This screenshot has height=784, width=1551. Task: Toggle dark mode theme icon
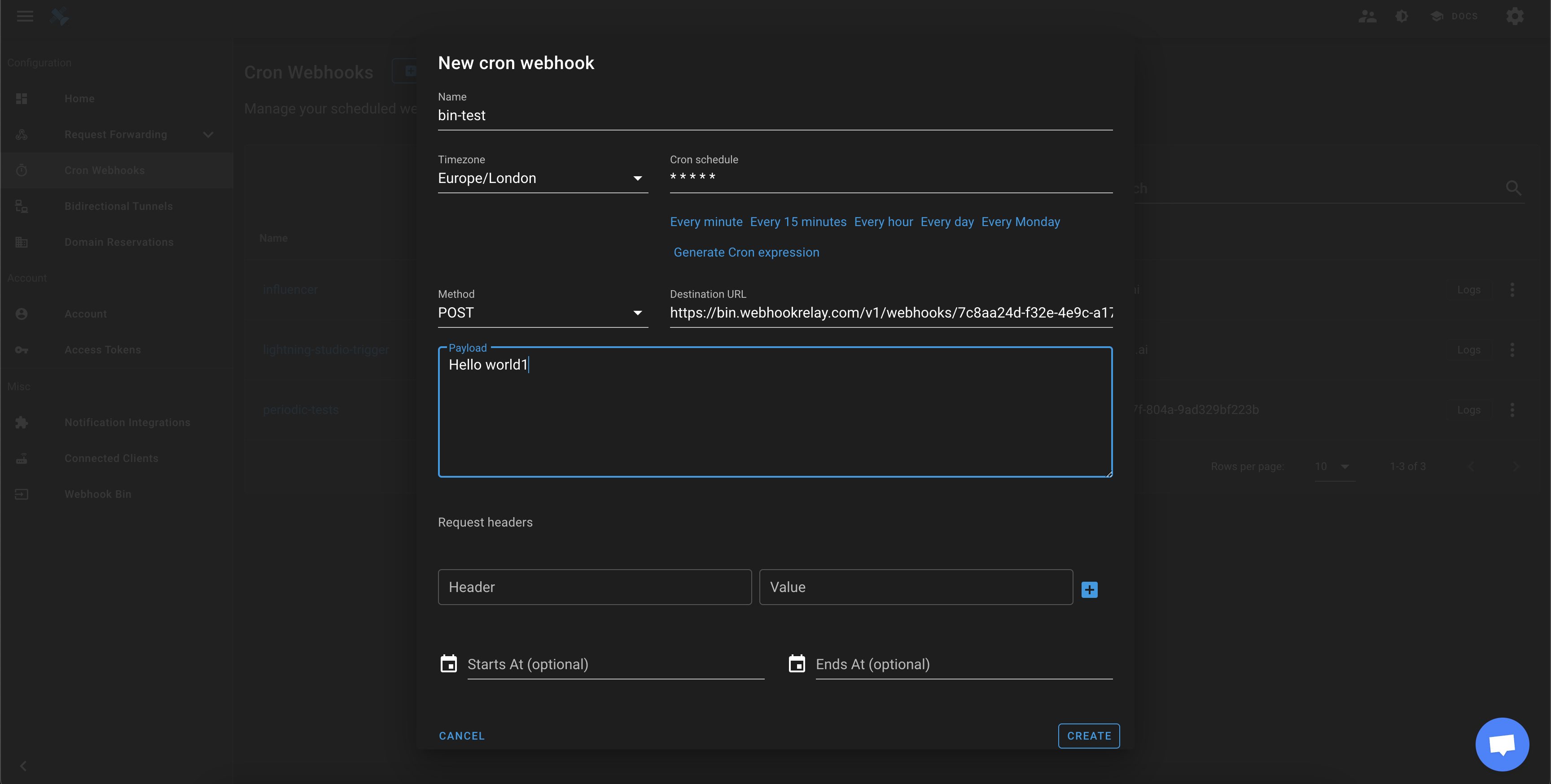1402,16
